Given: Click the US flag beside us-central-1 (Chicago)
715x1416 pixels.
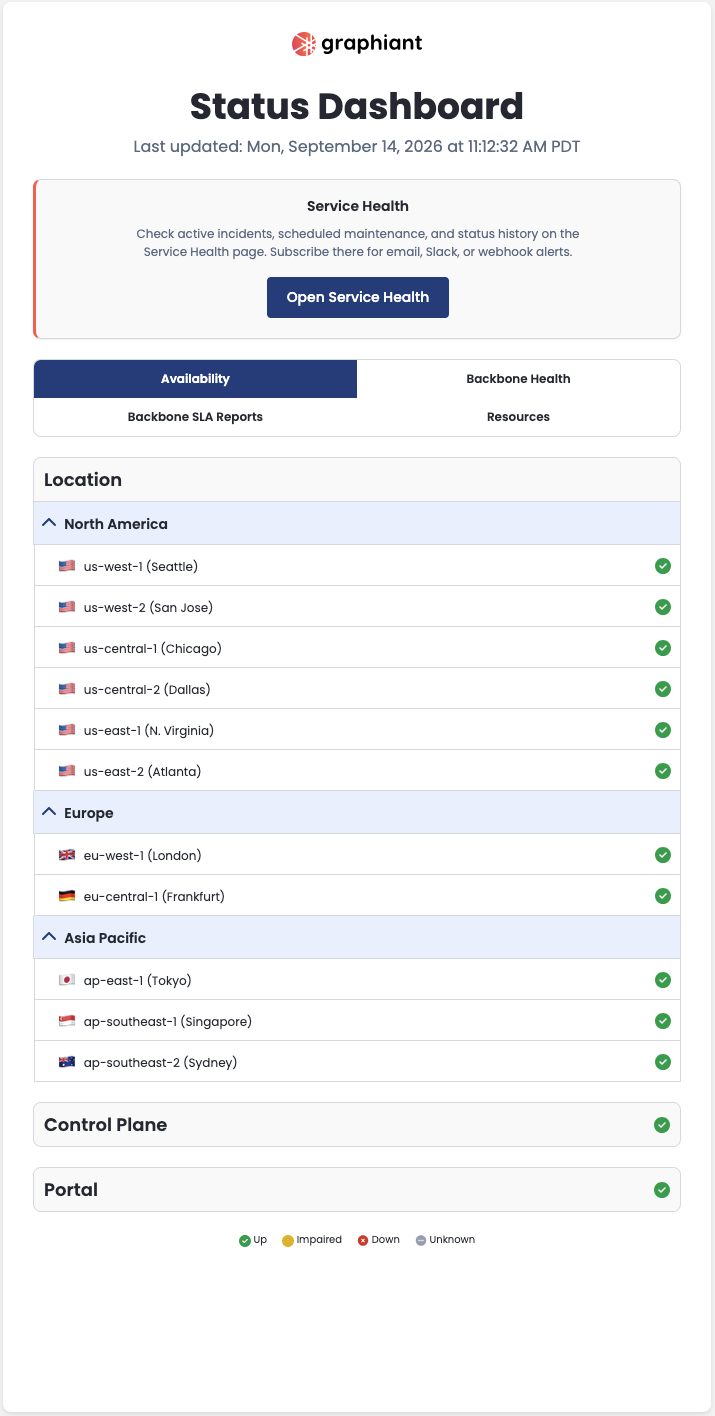Looking at the screenshot, I should click(67, 648).
